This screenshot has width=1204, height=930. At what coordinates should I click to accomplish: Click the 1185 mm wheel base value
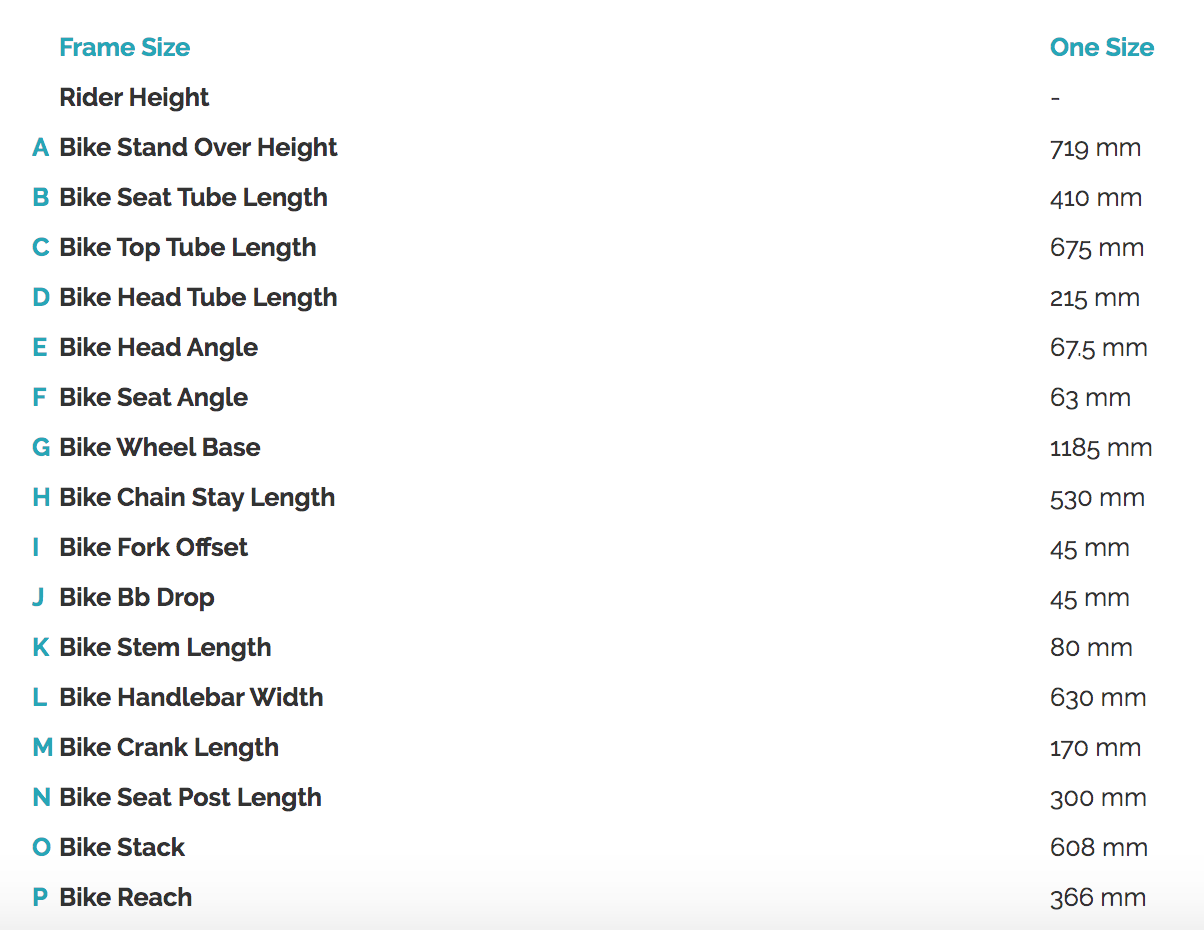coord(1100,448)
